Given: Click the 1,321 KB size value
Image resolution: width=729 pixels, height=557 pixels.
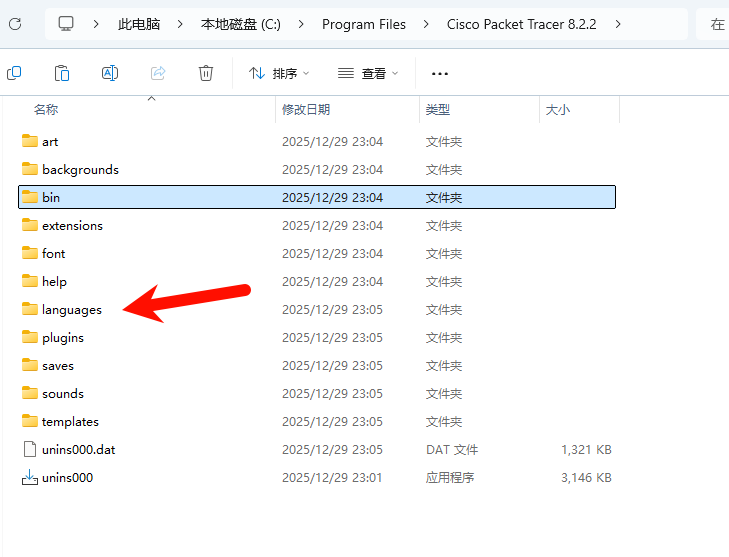Looking at the screenshot, I should tap(586, 450).
